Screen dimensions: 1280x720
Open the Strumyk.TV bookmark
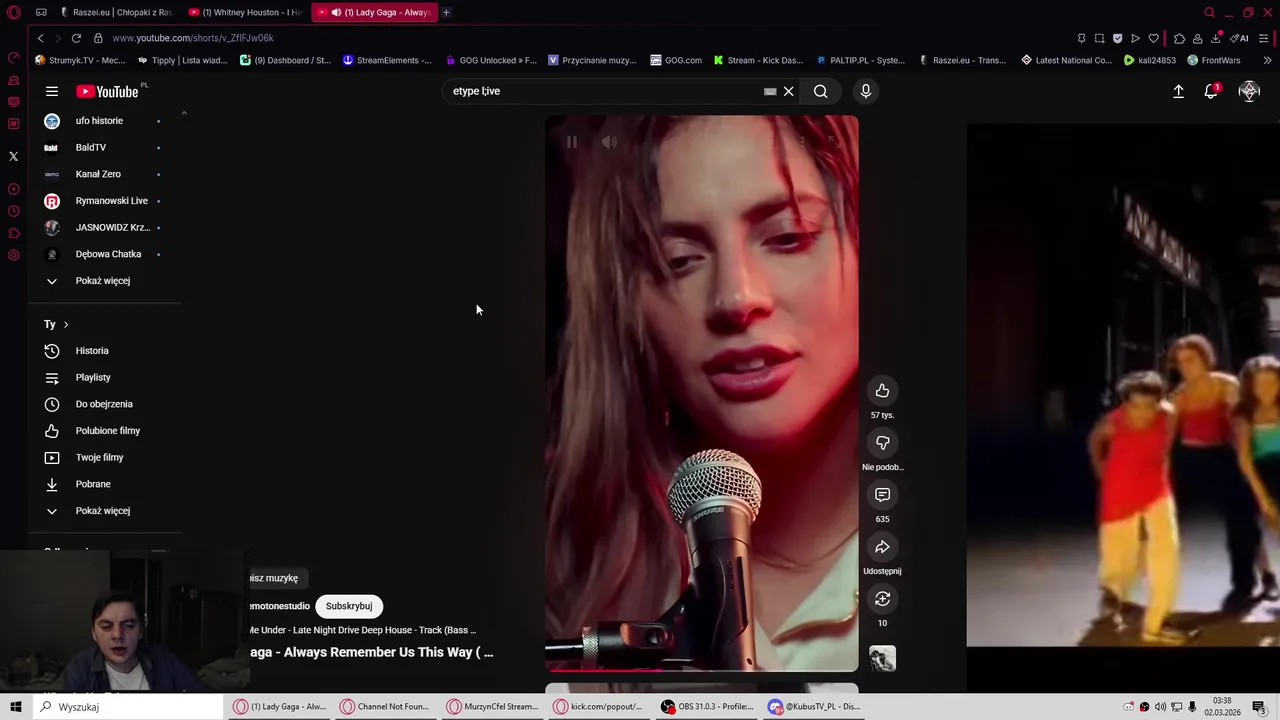coord(80,60)
